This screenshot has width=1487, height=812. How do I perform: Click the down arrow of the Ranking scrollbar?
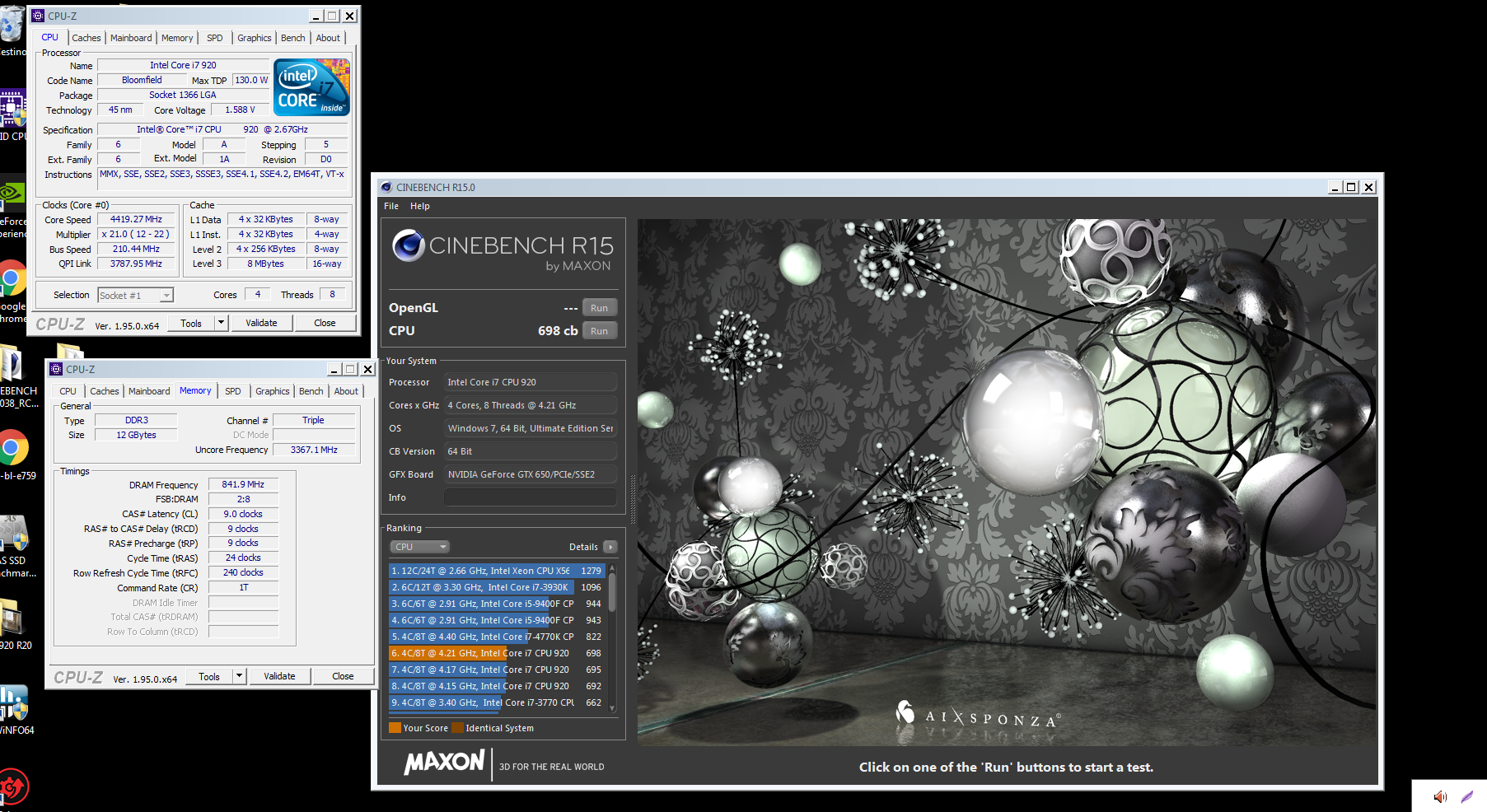pyautogui.click(x=612, y=708)
